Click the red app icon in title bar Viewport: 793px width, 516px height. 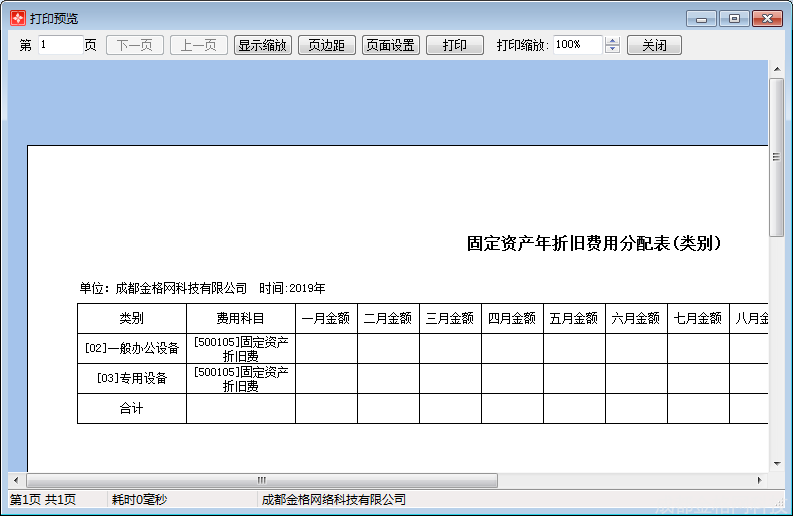tap(17, 19)
